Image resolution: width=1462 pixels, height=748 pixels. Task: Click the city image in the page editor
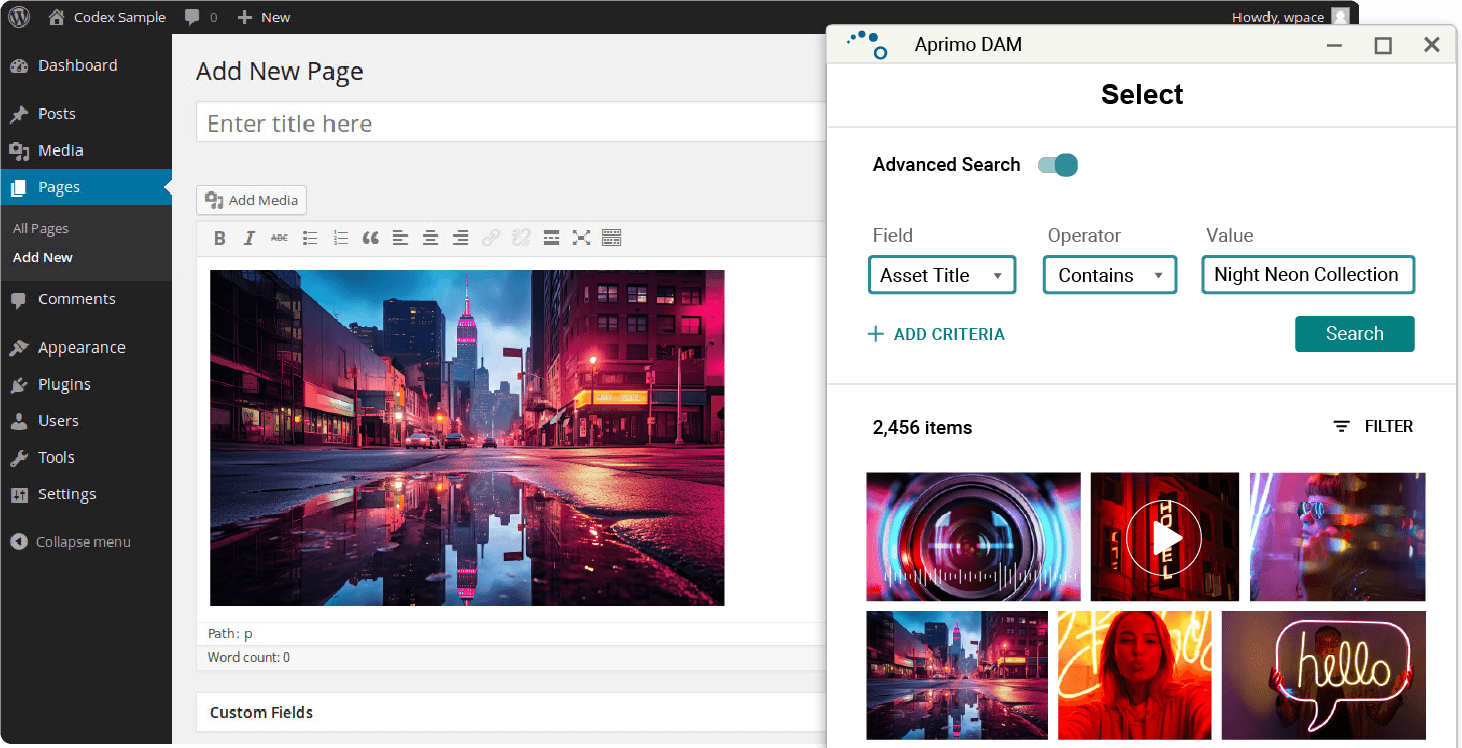(467, 438)
